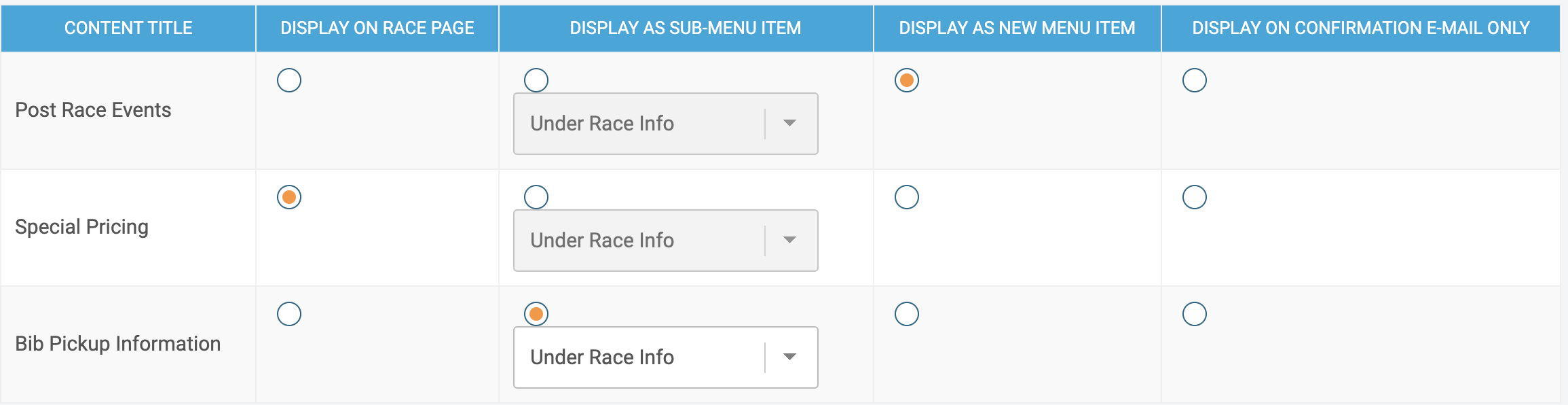The image size is (1568, 405).
Task: Select "Display as New Menu Item" for Special Pricing
Action: [x=906, y=197]
